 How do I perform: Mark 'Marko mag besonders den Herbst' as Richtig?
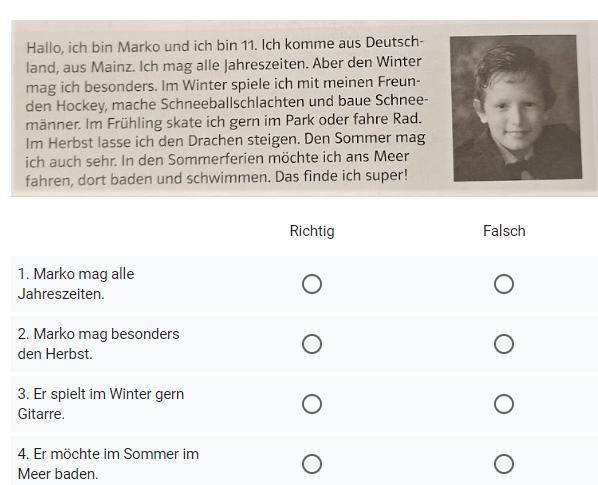(312, 344)
